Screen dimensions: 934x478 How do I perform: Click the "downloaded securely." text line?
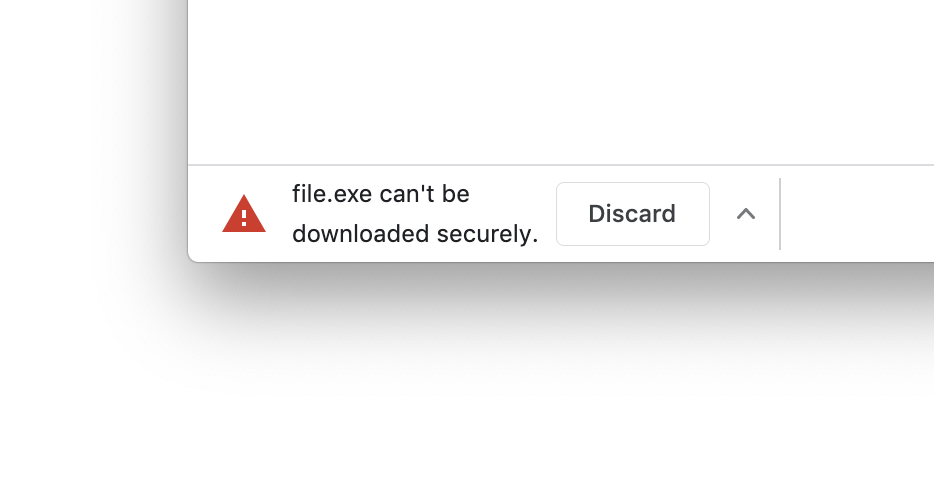tap(414, 234)
